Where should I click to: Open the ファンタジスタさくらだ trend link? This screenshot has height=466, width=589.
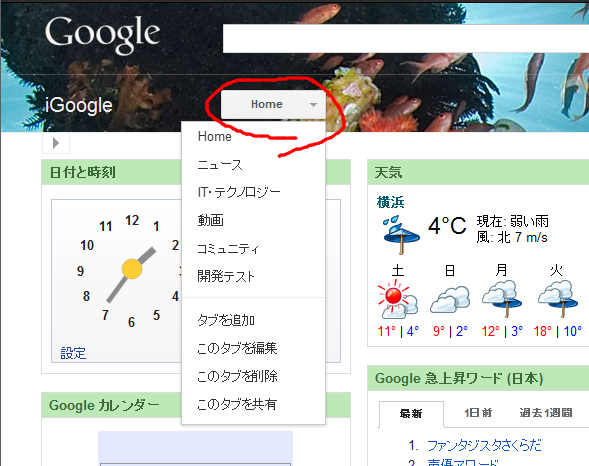point(484,445)
